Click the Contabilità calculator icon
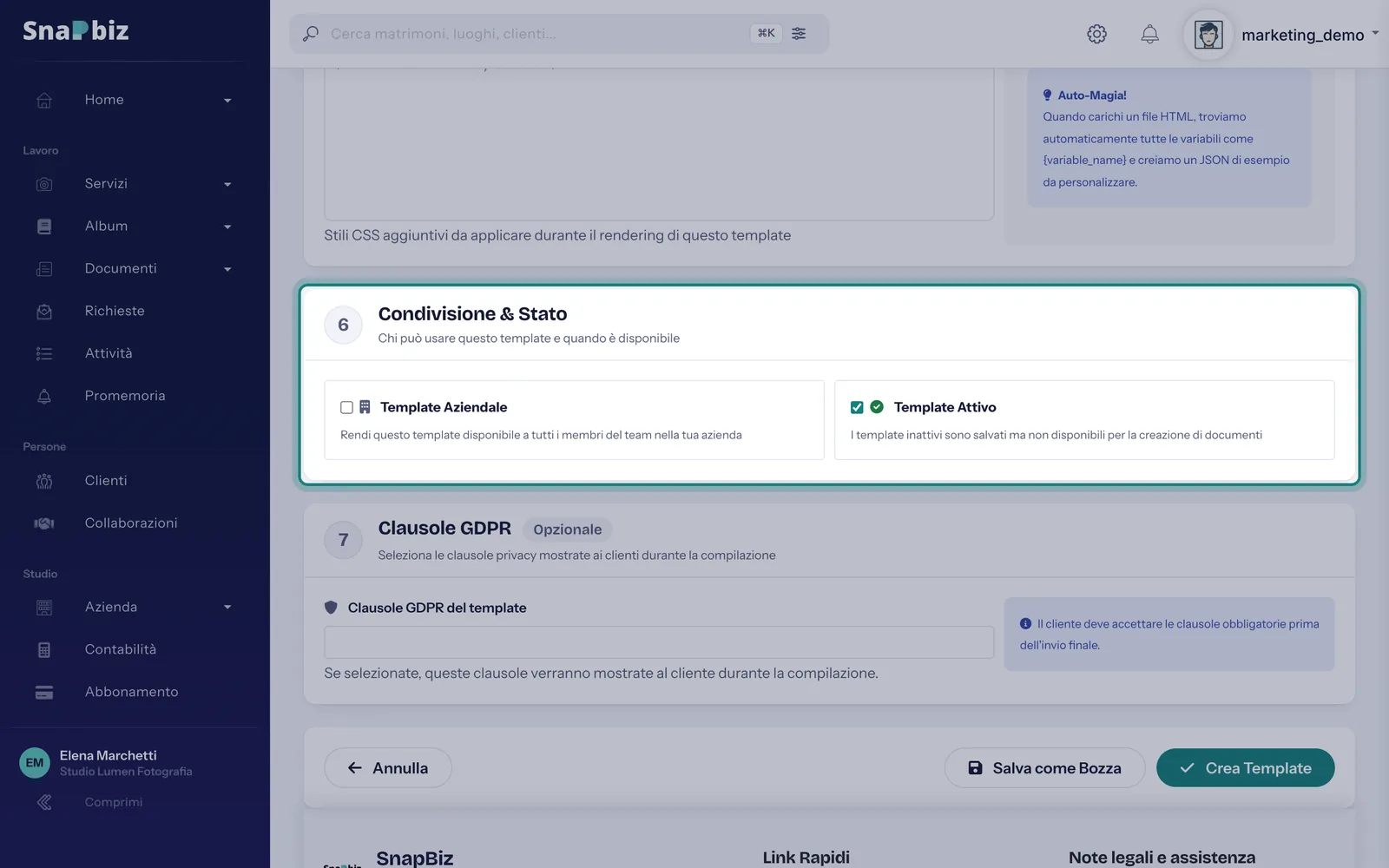Screen dimensions: 1389x868 [44, 650]
